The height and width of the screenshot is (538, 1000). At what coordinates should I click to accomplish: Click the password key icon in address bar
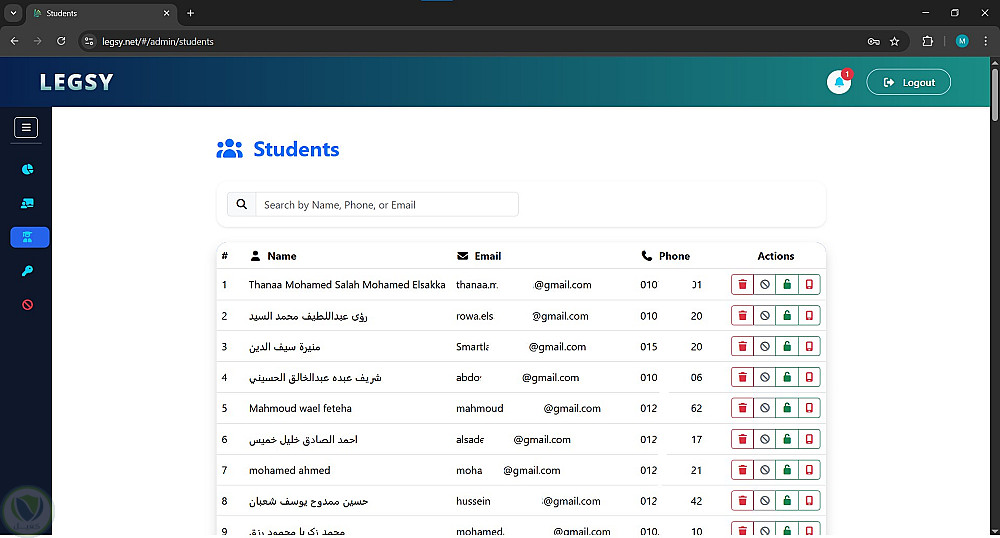(x=874, y=41)
